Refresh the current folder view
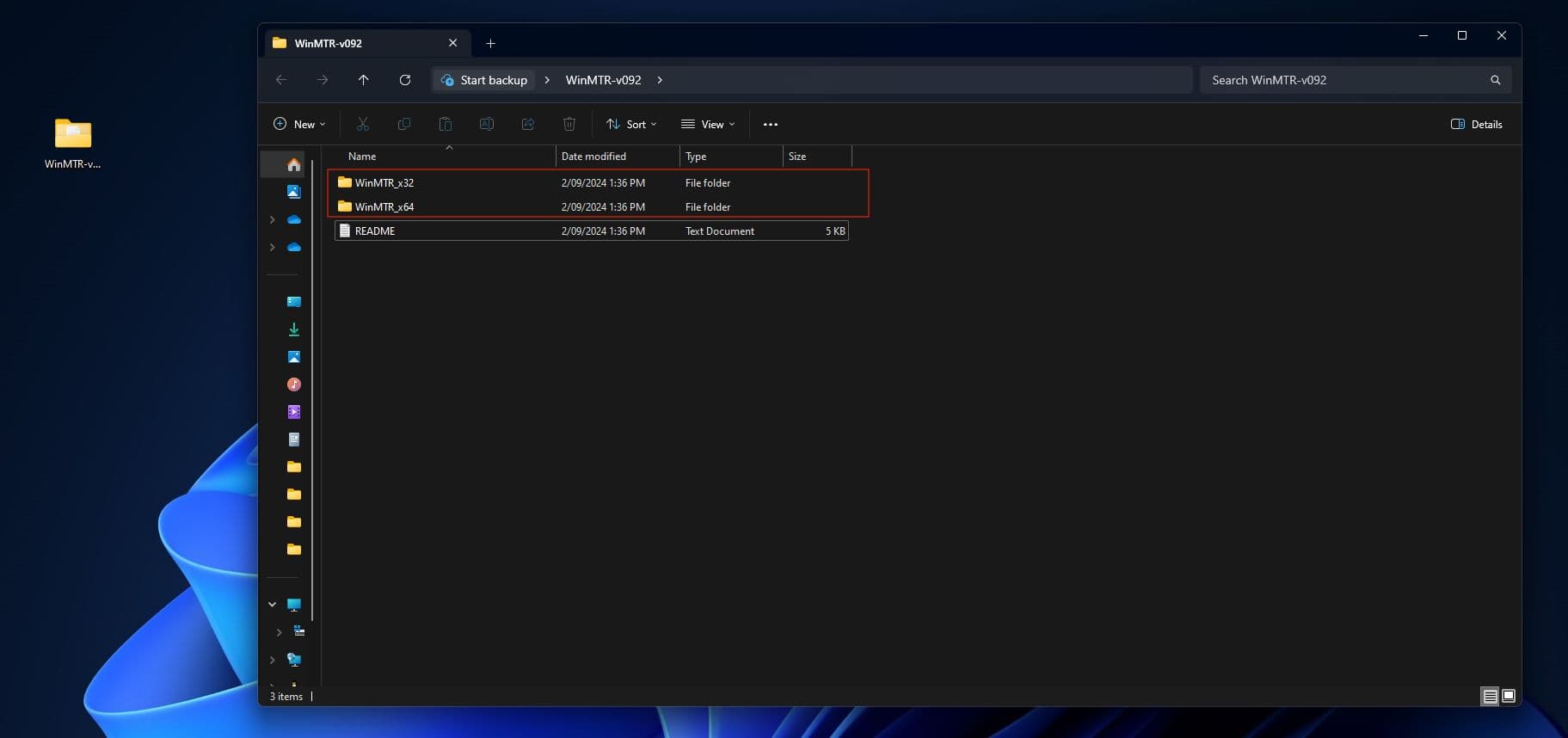Viewport: 1568px width, 738px height. coord(405,80)
